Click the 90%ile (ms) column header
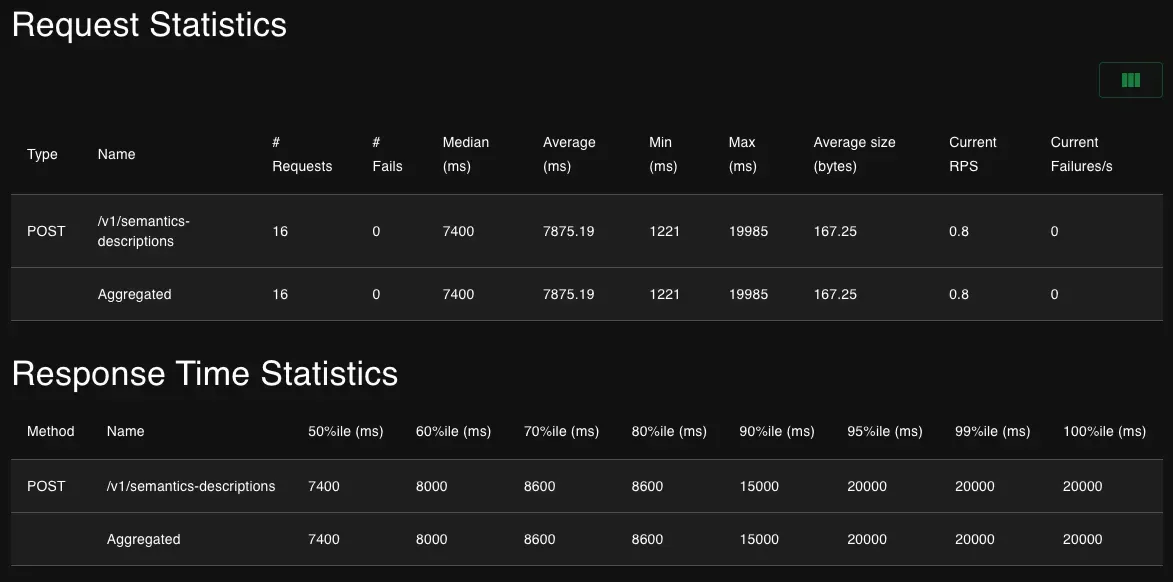 [776, 431]
